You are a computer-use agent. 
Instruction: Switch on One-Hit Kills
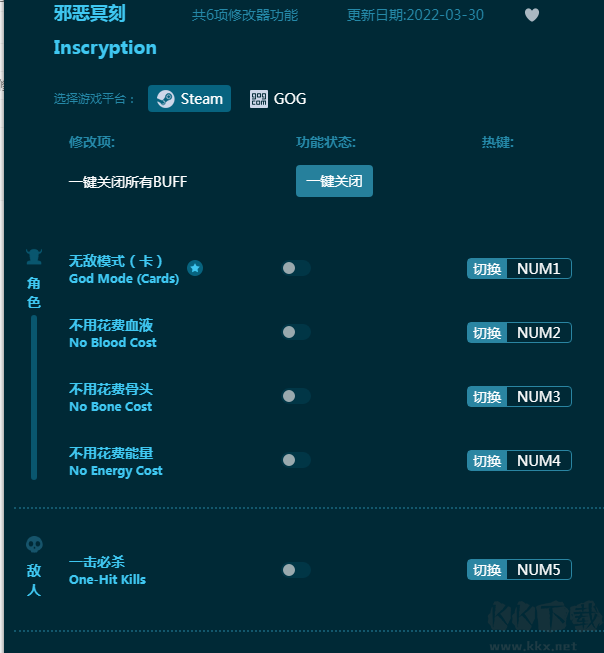coord(295,570)
